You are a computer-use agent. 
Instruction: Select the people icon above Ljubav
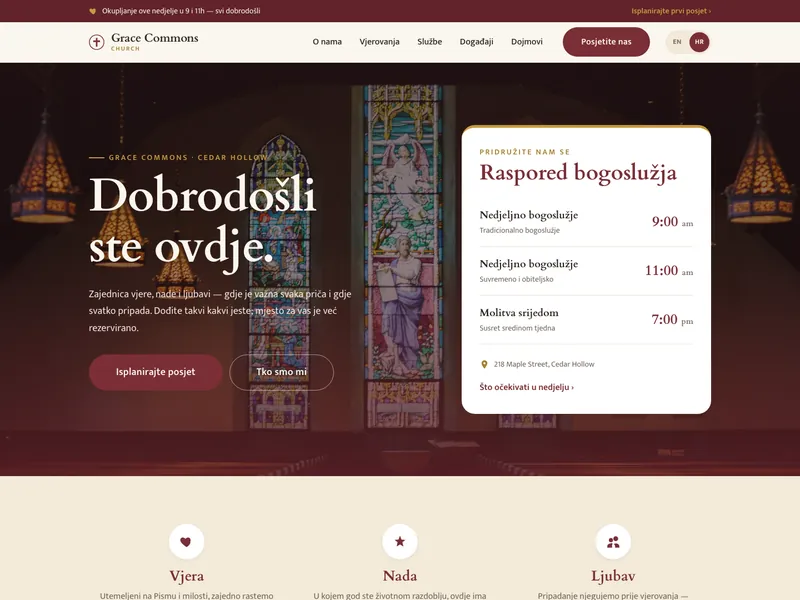[x=613, y=541]
